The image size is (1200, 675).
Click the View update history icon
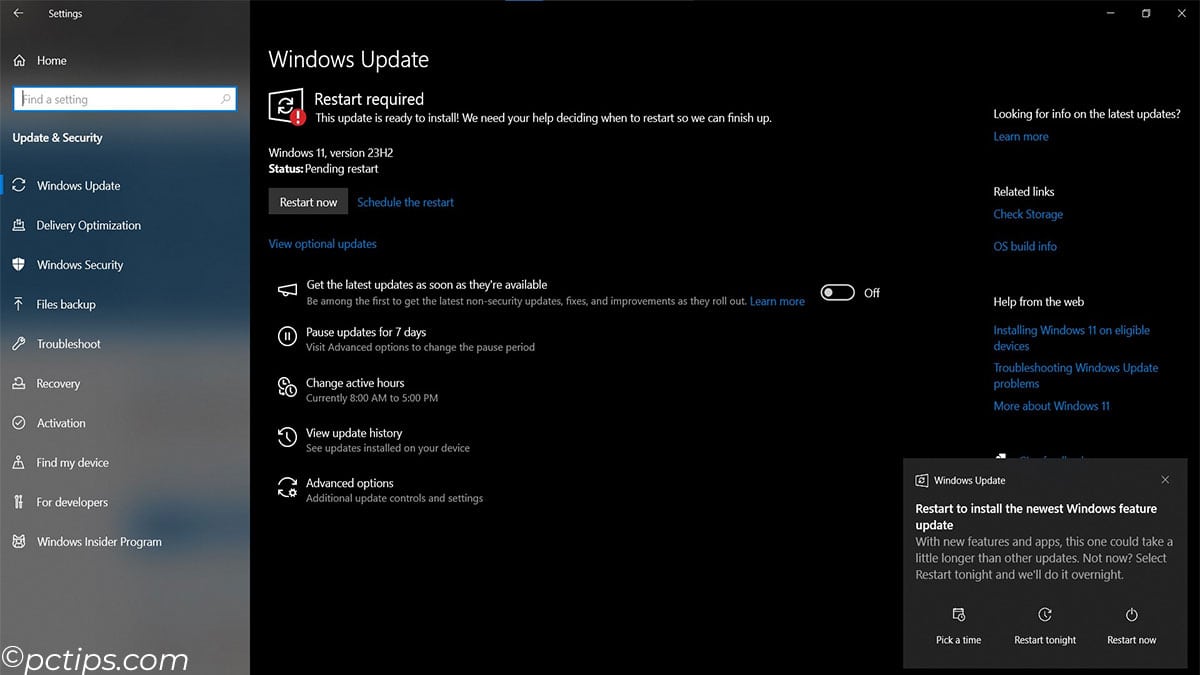[287, 438]
